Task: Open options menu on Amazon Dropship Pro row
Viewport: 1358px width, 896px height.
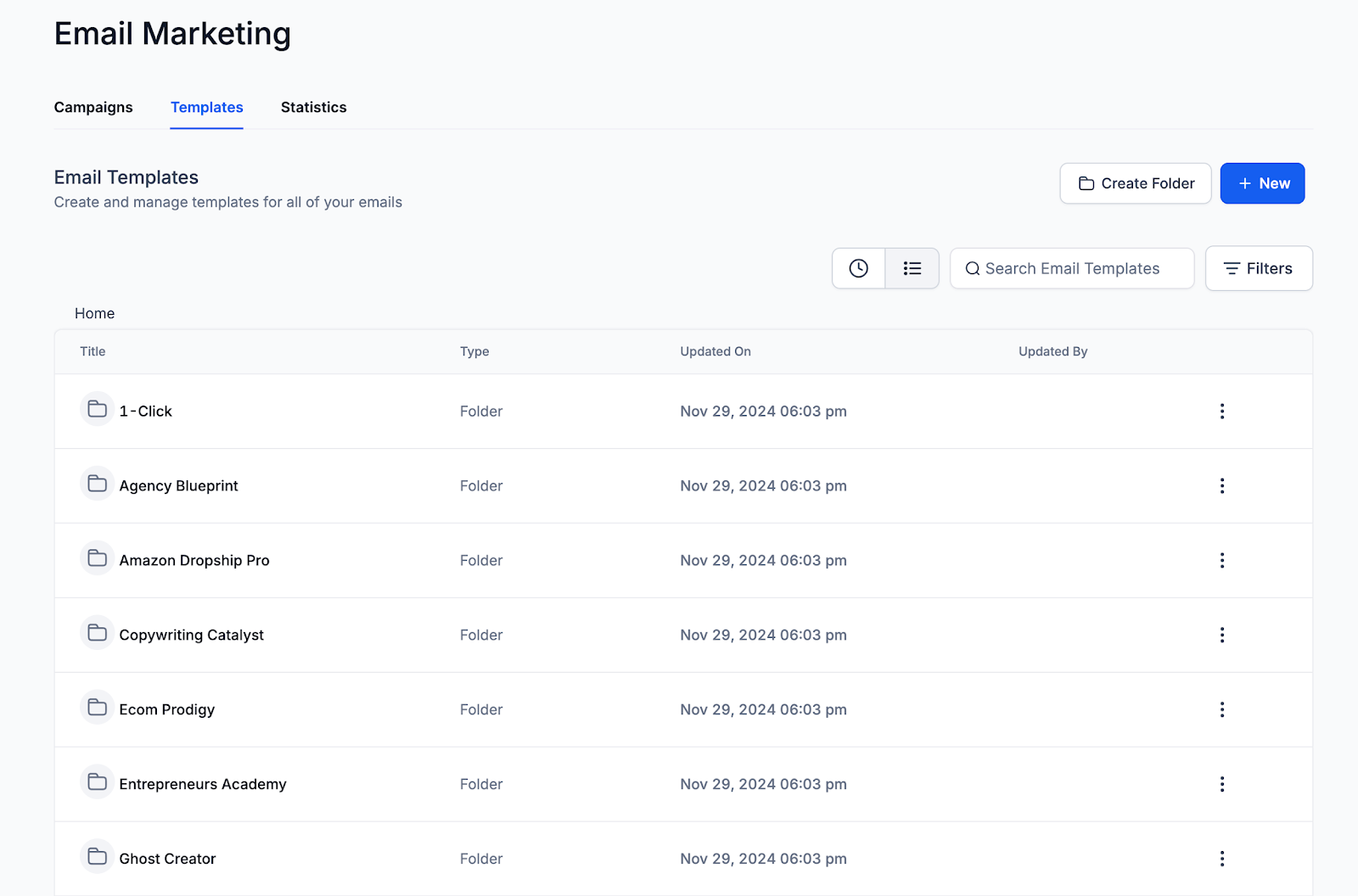Action: click(x=1222, y=560)
